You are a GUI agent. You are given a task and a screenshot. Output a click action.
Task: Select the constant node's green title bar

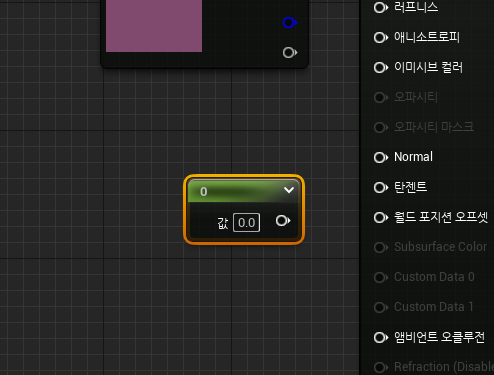[244, 191]
